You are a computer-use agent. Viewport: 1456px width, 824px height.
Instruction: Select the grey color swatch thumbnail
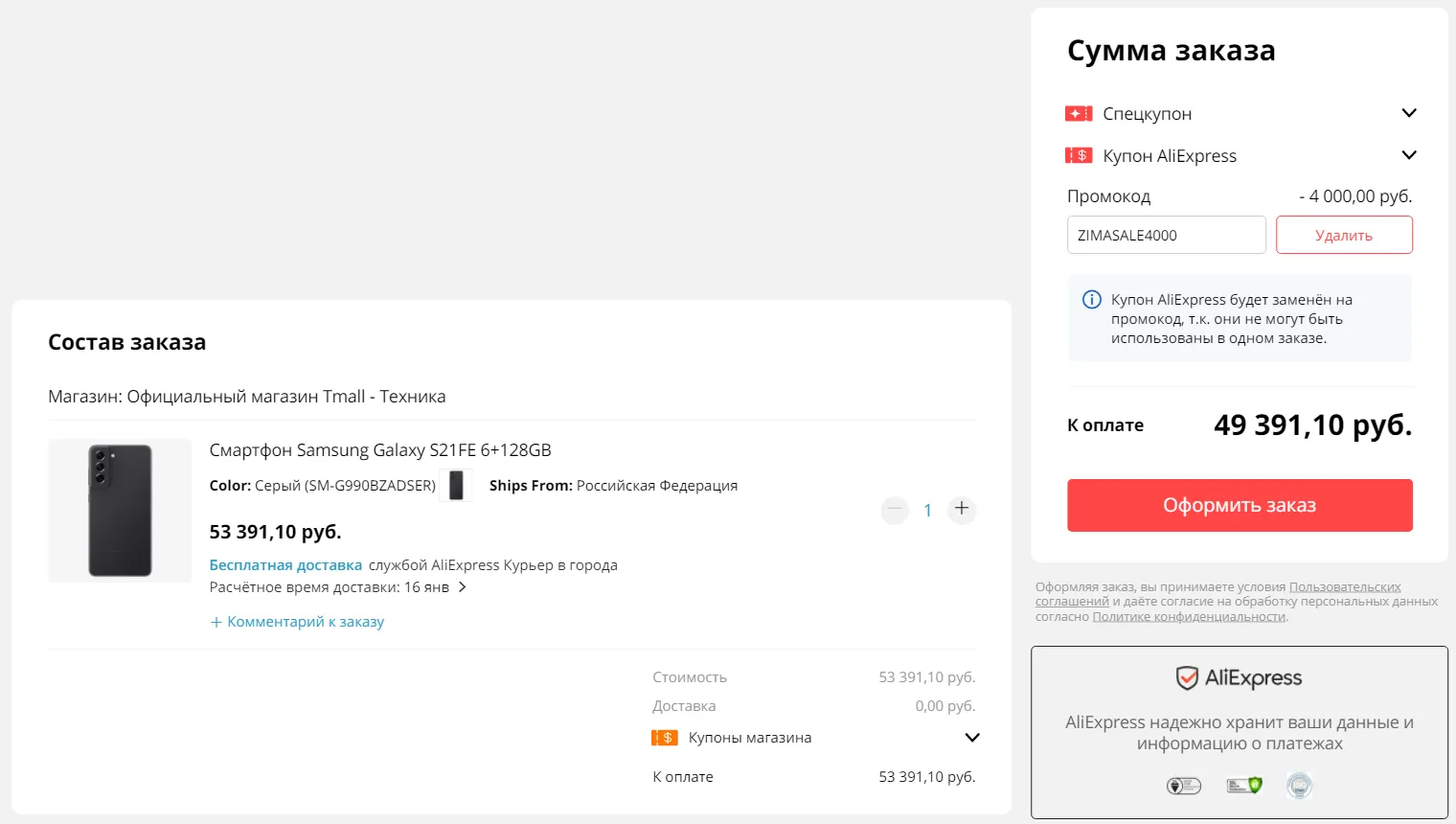(x=456, y=486)
